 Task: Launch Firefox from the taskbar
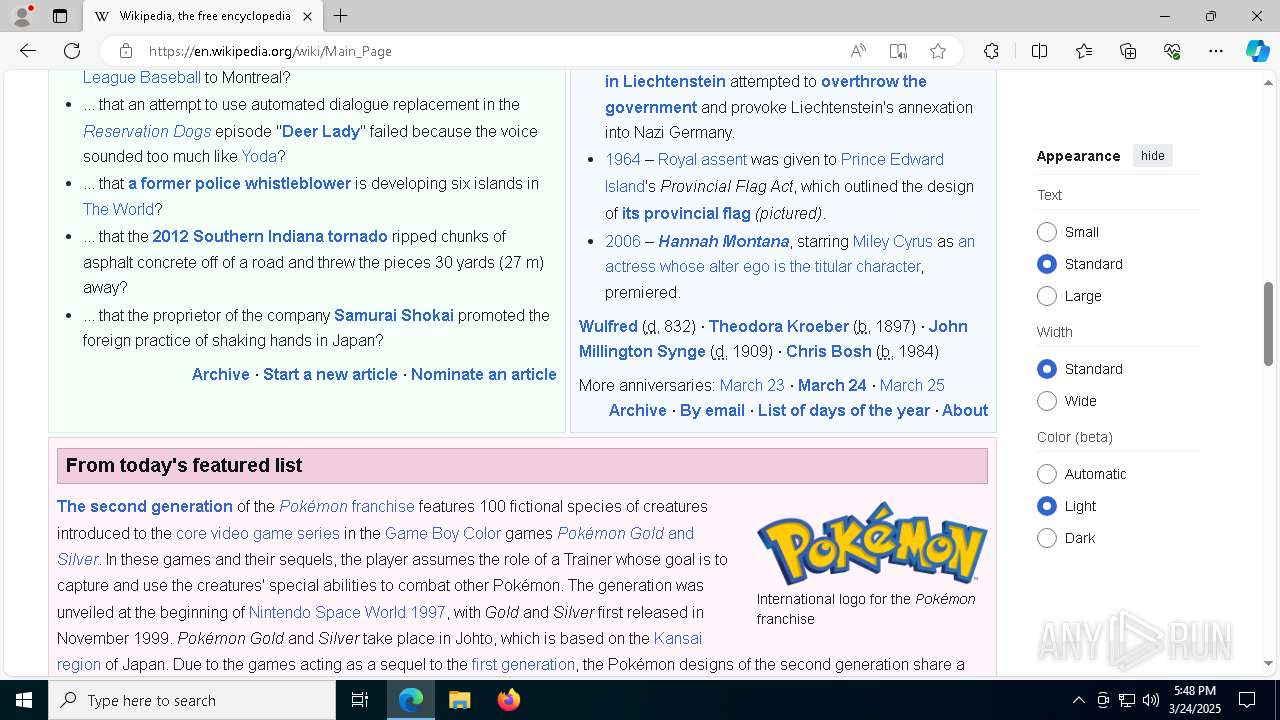508,700
